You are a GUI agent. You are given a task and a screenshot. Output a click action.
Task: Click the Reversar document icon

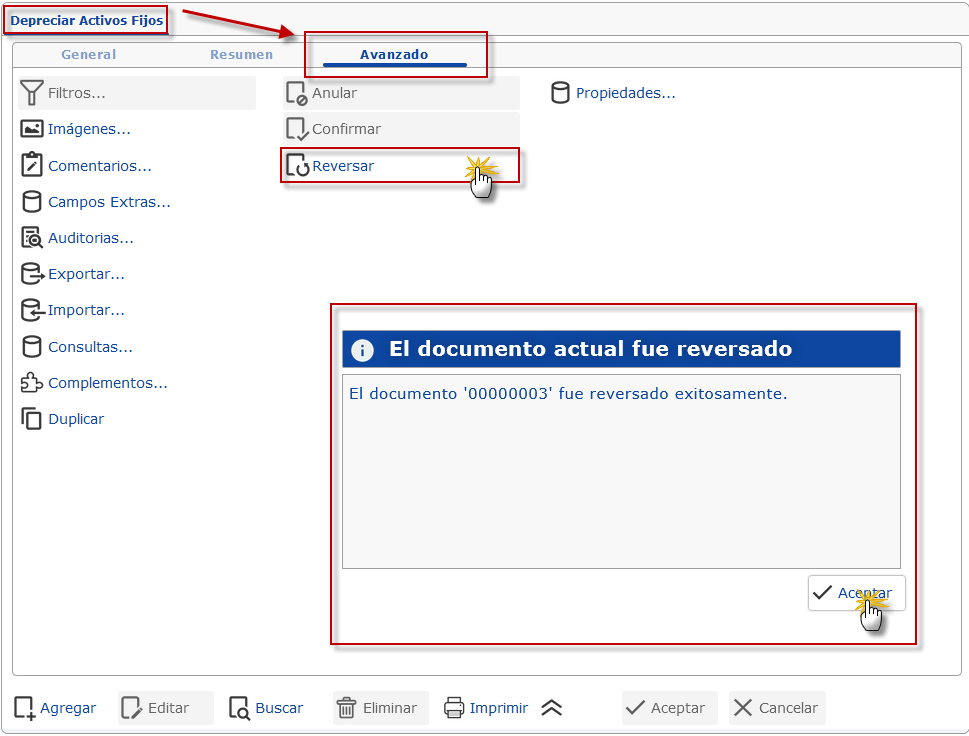pyautogui.click(x=297, y=165)
